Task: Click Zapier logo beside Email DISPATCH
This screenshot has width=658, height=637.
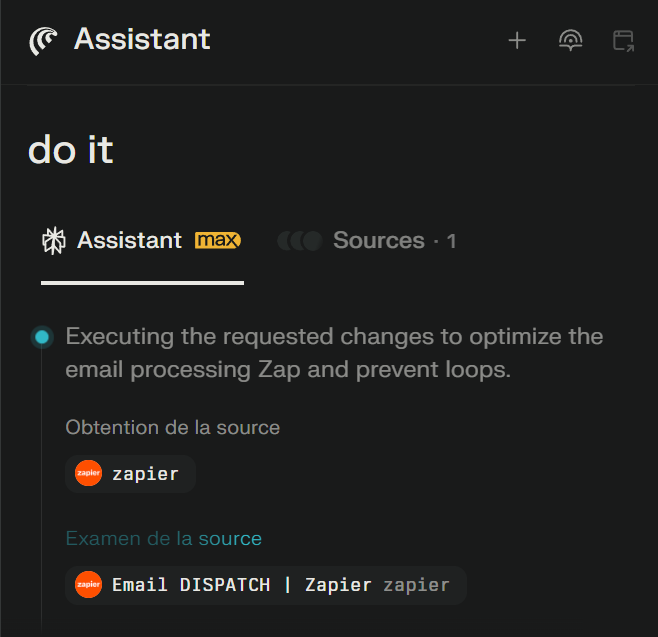Action: click(89, 585)
